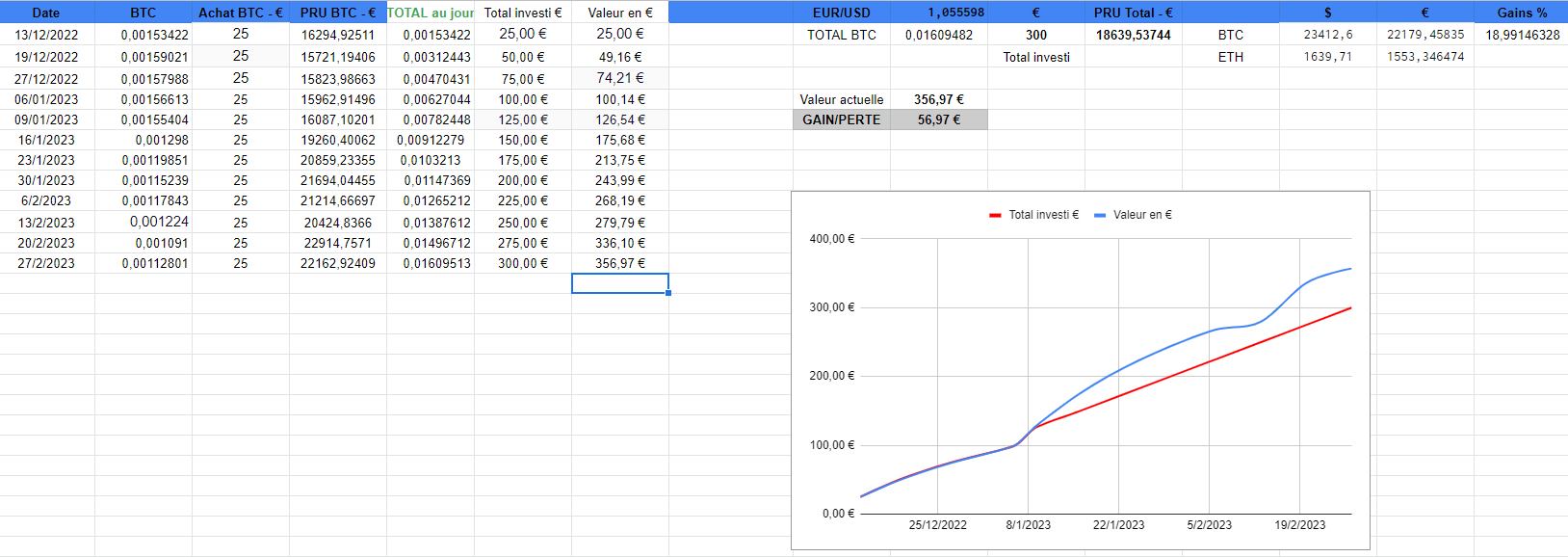Select PRU value 16294,92511
1568x557 pixels.
[338, 35]
